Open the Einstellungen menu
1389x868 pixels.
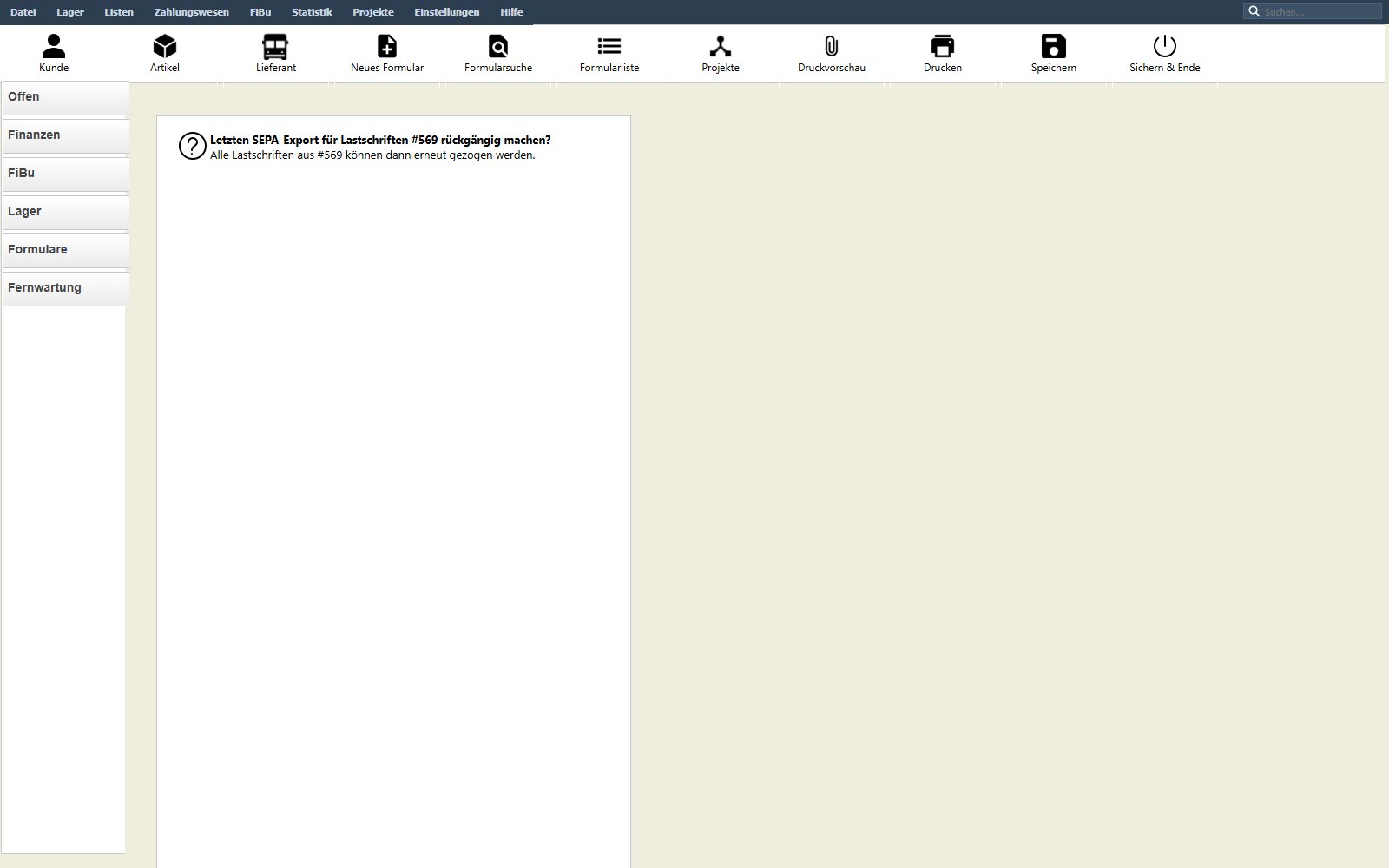point(447,12)
